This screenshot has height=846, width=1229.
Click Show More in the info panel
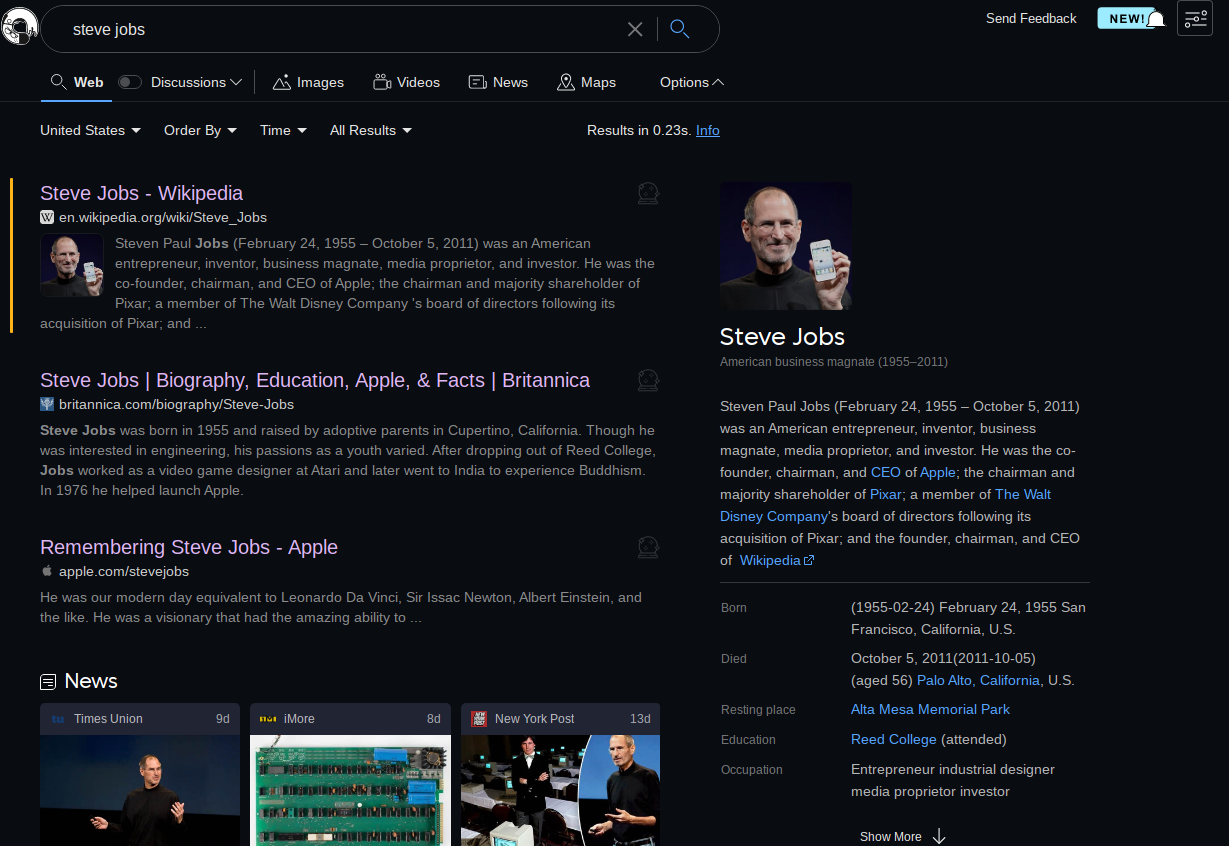(901, 836)
